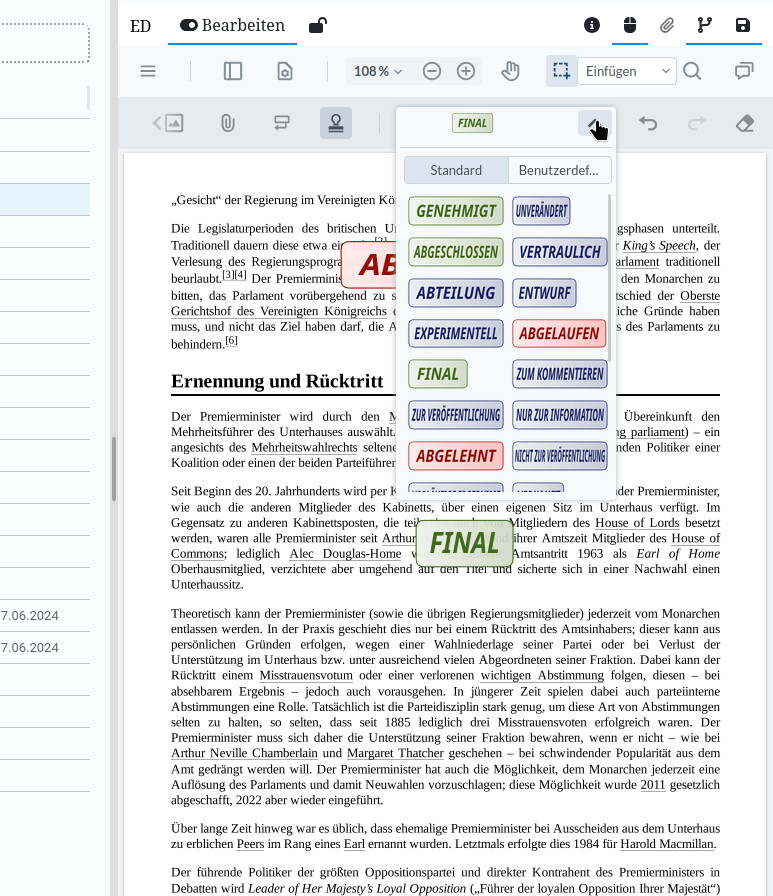This screenshot has width=773, height=896.
Task: Activate the marquee selection tool
Action: coord(561,71)
